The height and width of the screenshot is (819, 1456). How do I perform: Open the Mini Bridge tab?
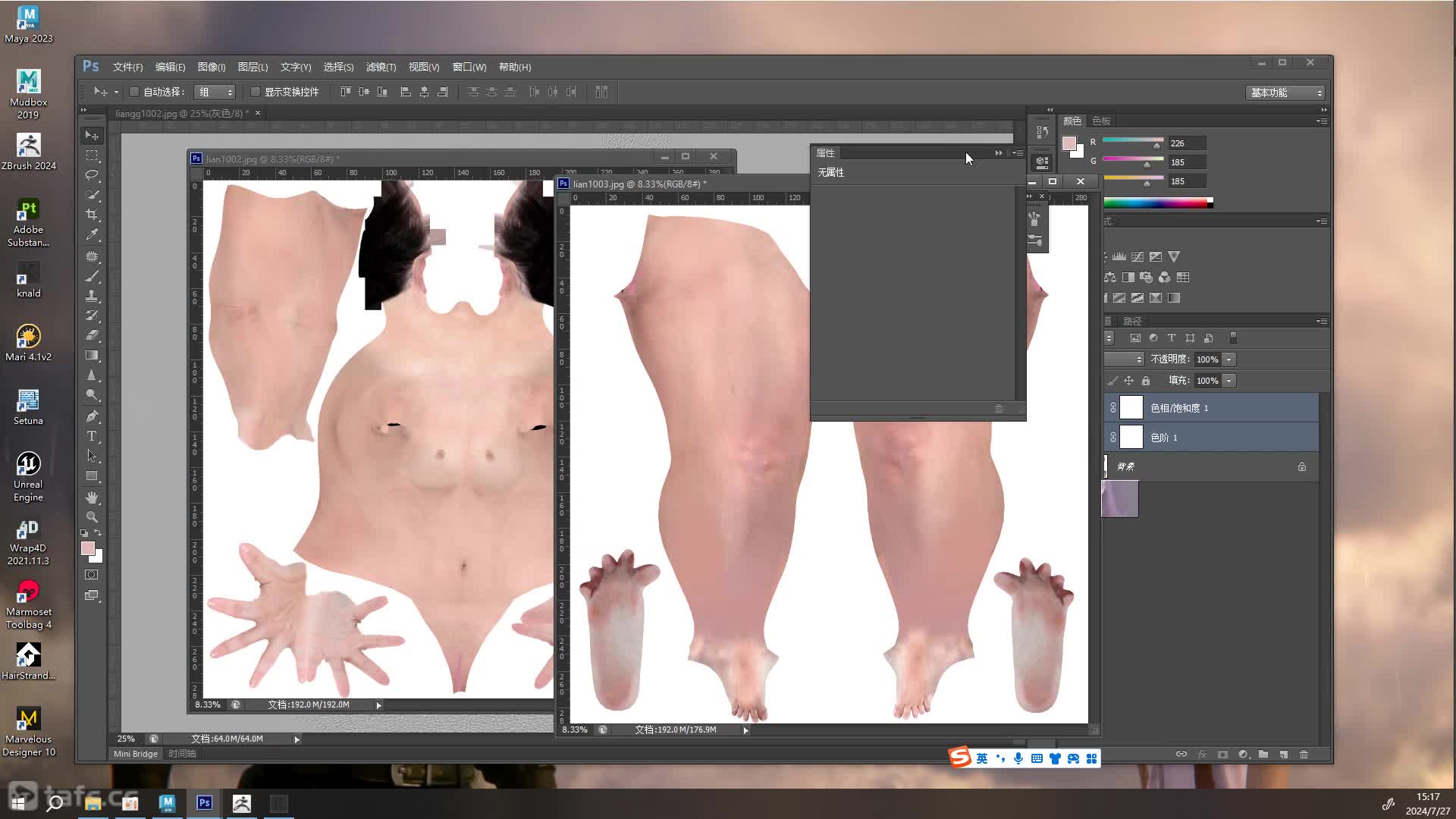[136, 754]
